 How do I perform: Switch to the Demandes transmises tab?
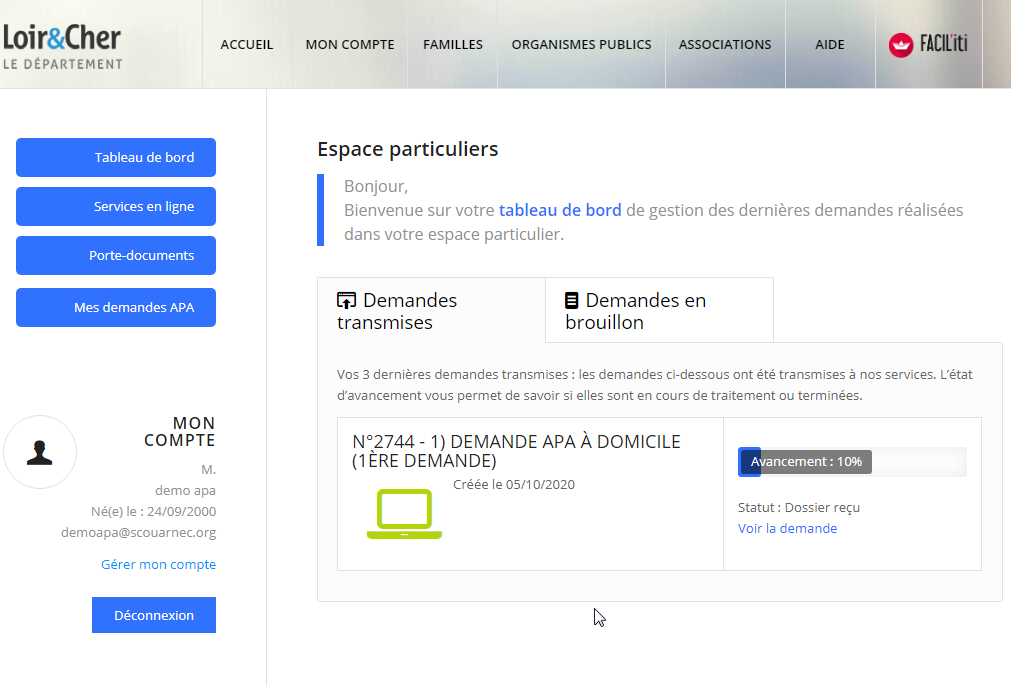pos(431,309)
